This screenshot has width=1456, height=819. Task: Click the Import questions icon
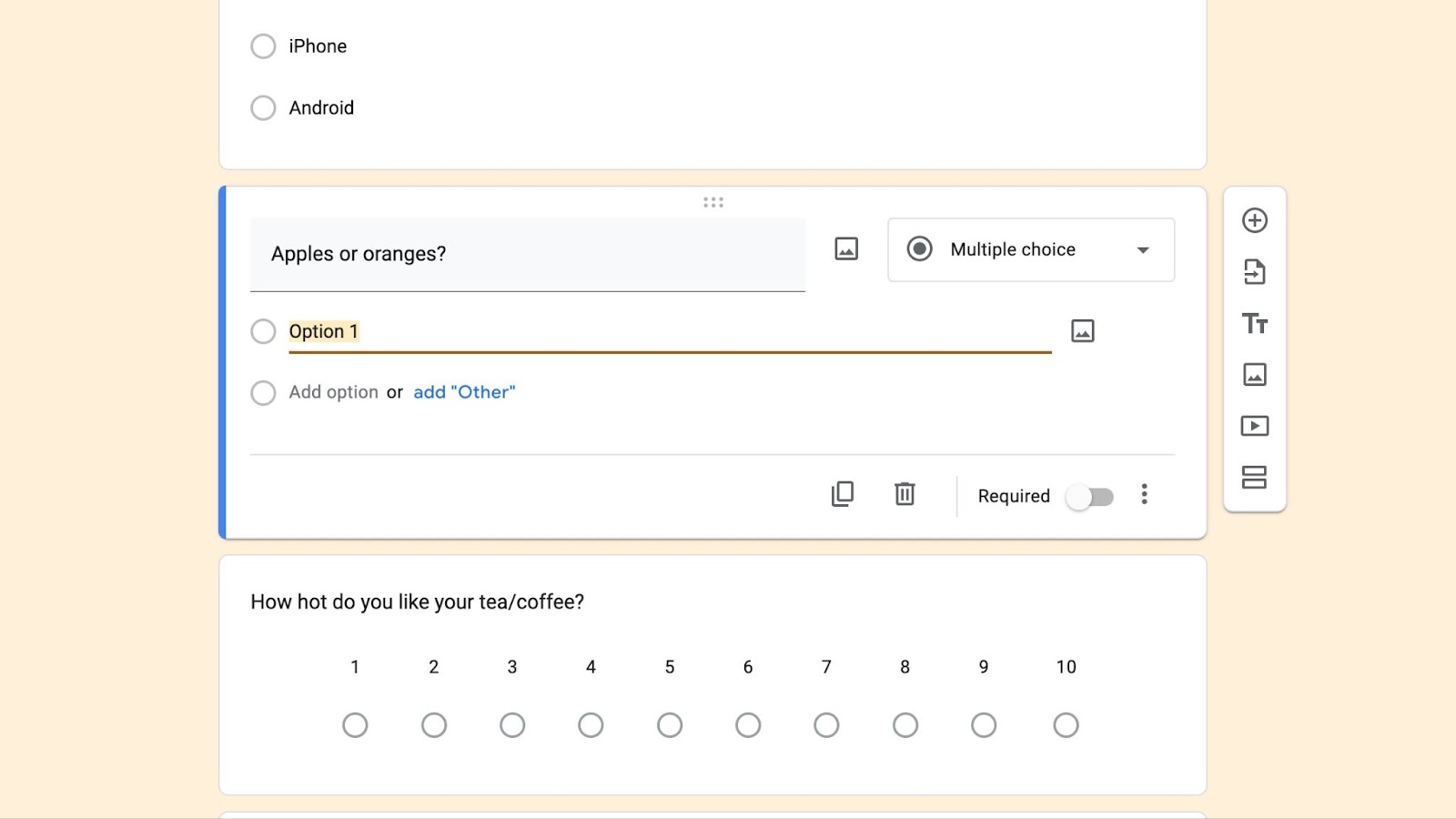coord(1255,271)
